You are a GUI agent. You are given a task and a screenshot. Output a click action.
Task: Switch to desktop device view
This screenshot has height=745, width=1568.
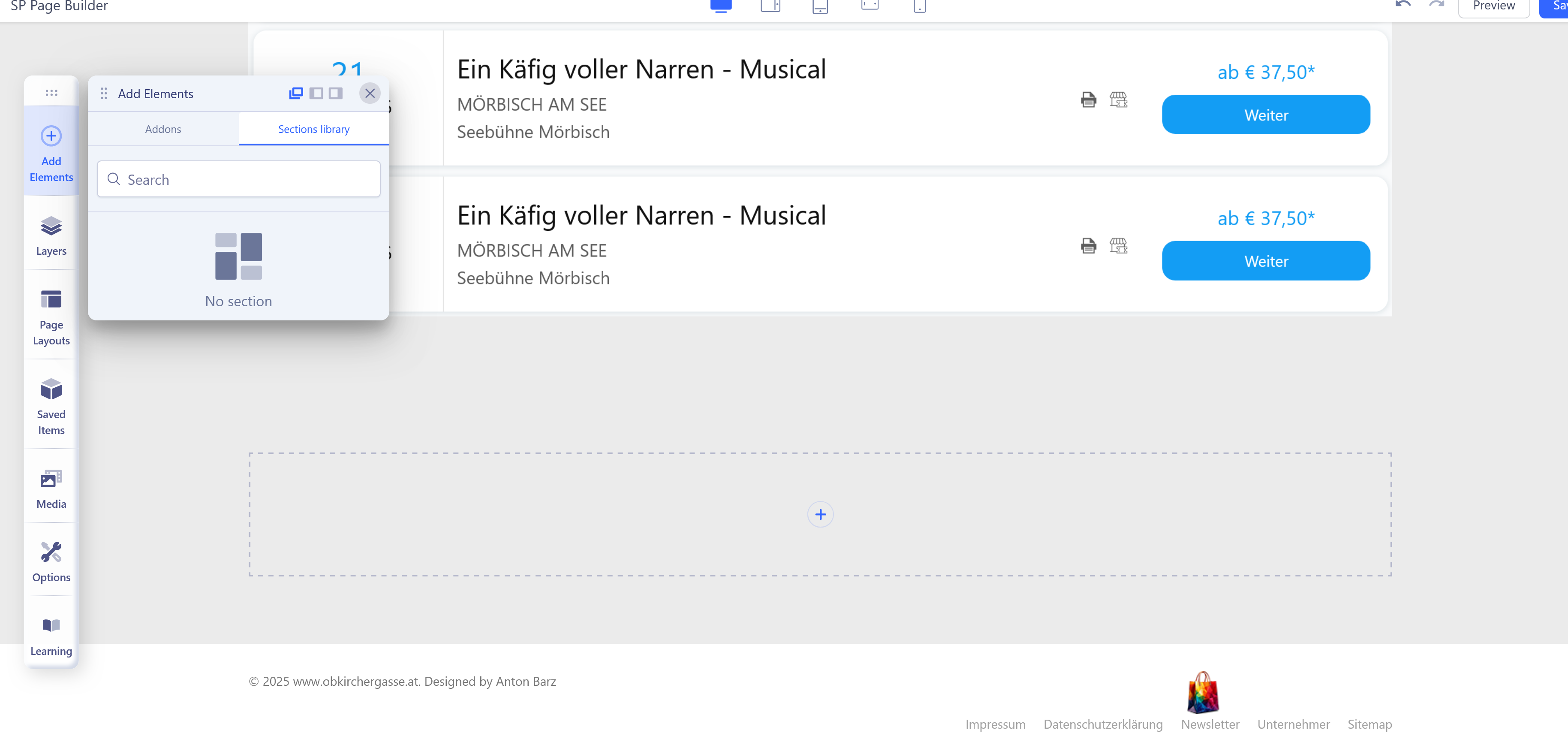tap(721, 6)
